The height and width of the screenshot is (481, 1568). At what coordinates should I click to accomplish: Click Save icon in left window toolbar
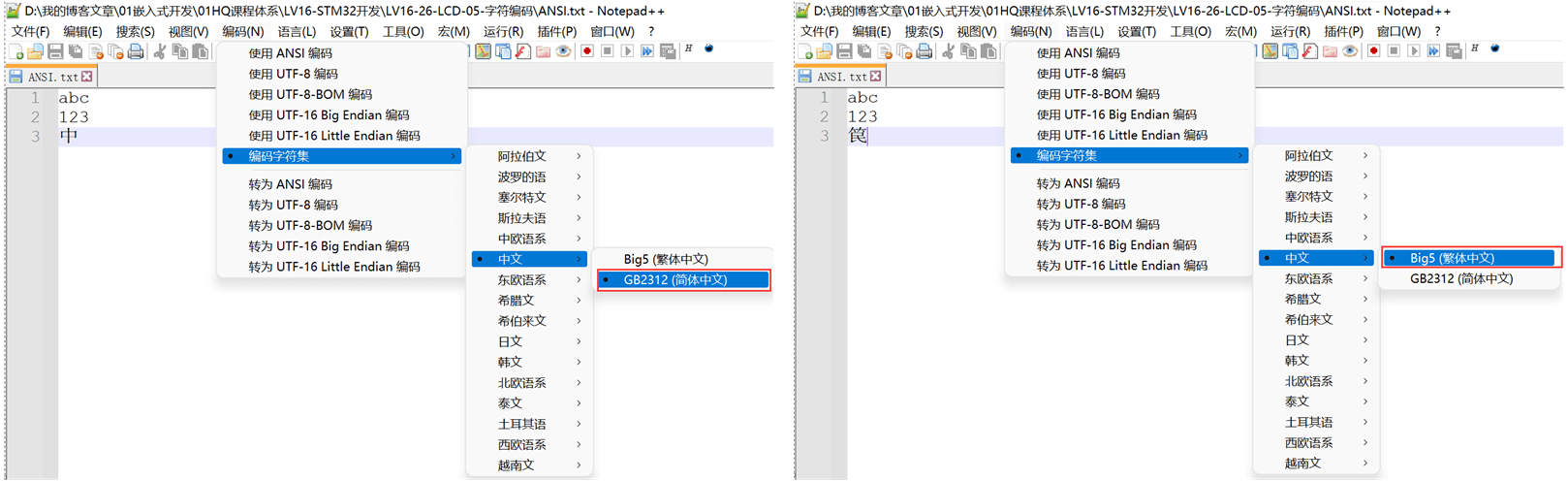[55, 51]
